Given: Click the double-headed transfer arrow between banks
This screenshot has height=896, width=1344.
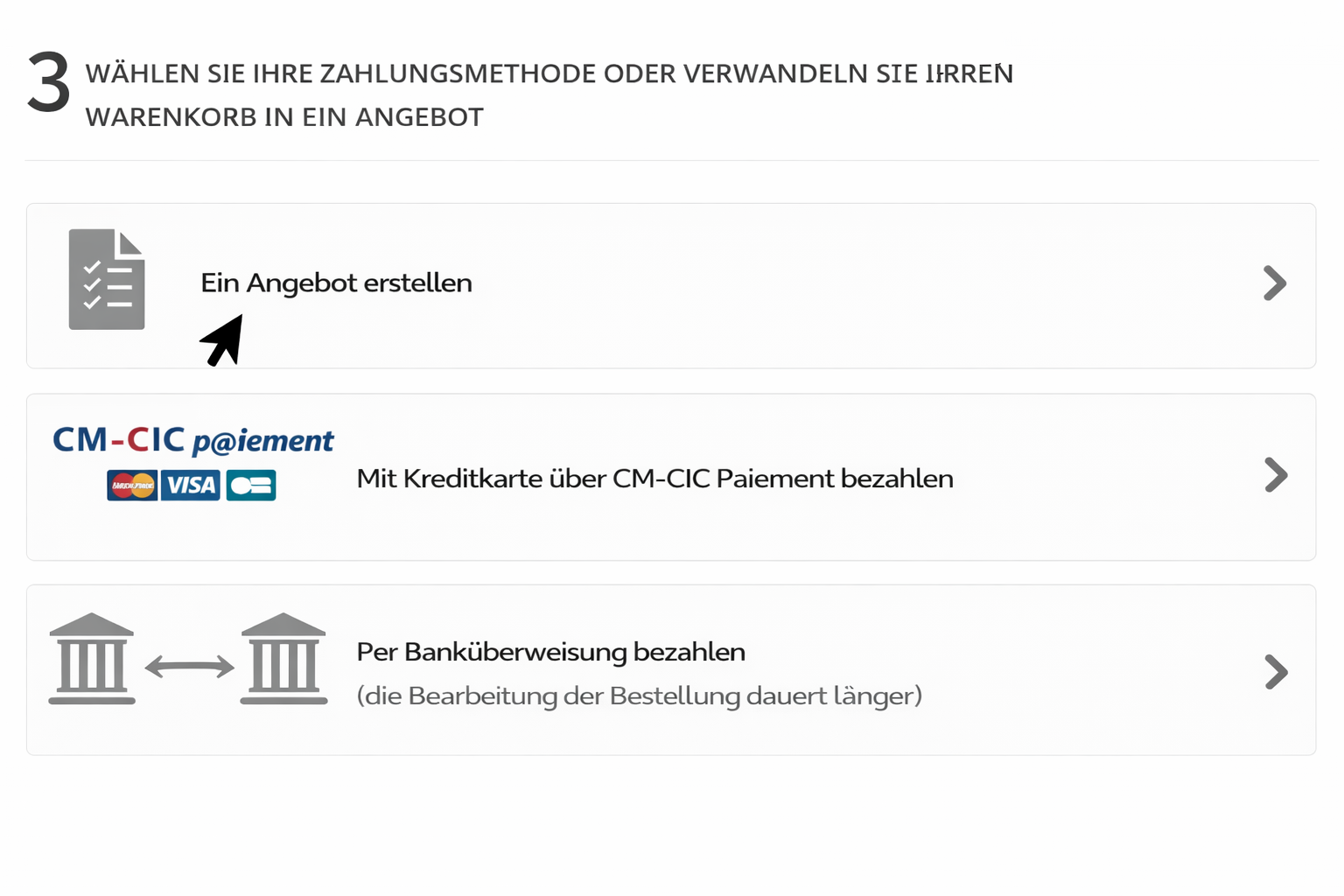Looking at the screenshot, I should (189, 668).
